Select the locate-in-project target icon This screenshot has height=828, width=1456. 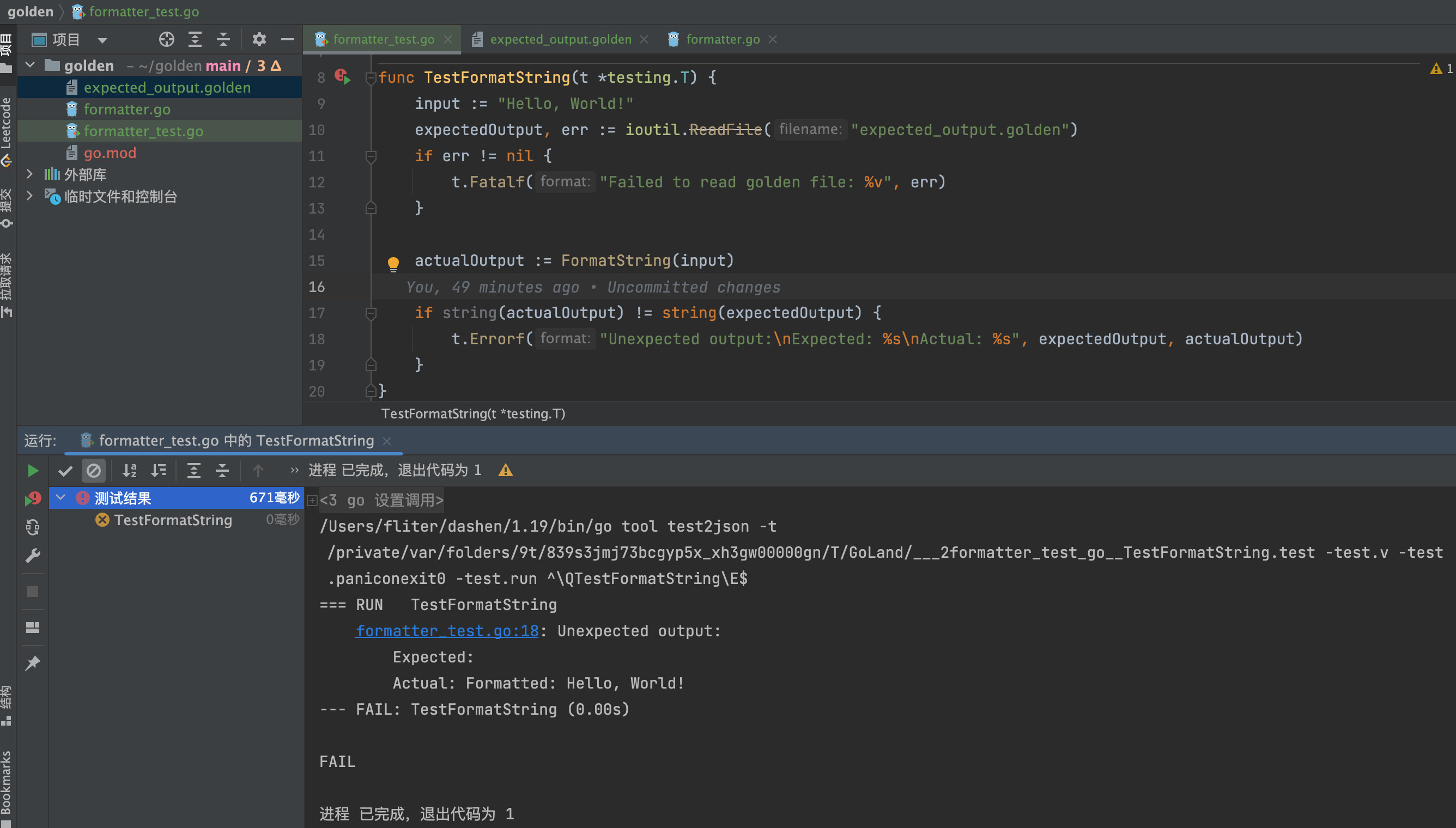pos(166,39)
